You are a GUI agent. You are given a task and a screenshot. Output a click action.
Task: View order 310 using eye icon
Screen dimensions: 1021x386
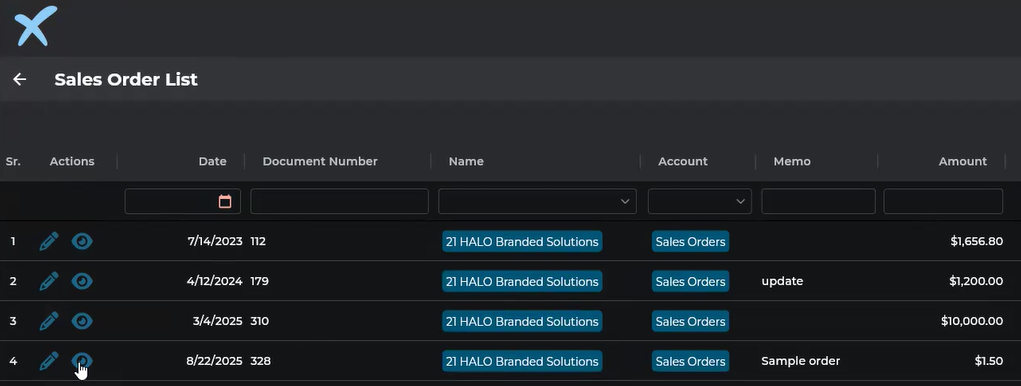pos(82,321)
